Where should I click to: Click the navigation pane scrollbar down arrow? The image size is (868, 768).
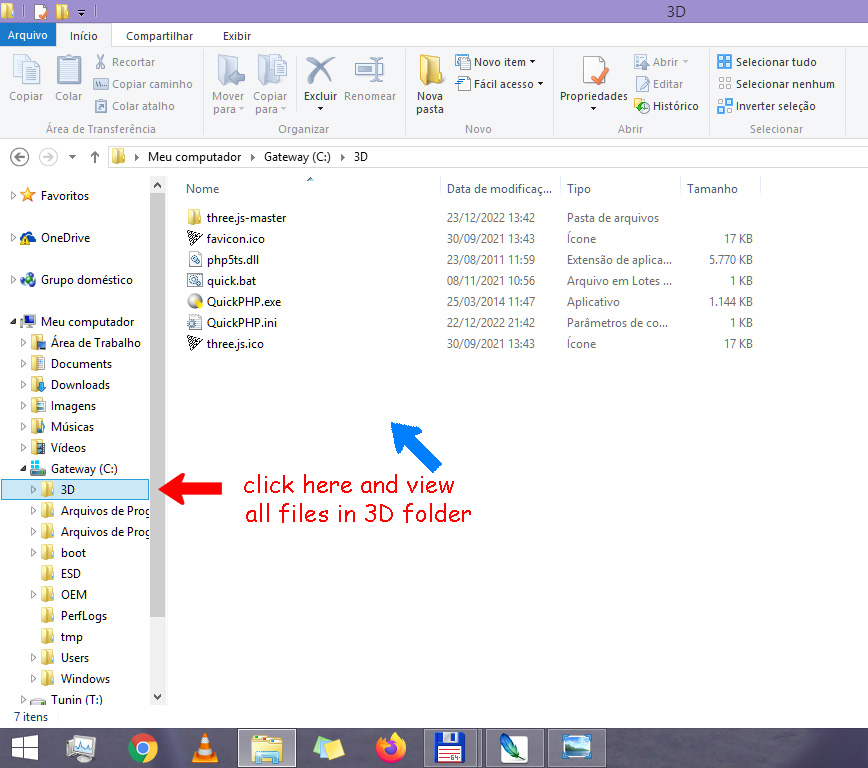157,696
